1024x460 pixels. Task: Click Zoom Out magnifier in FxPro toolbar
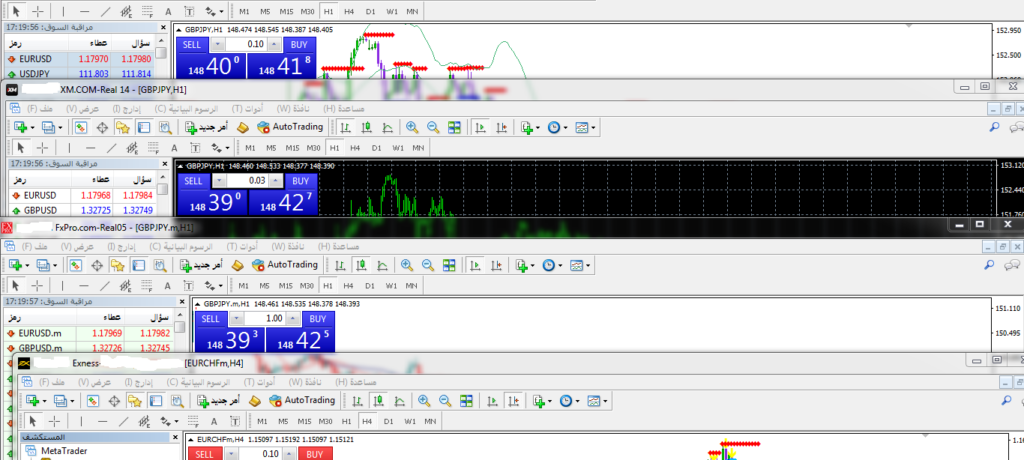coord(428,265)
